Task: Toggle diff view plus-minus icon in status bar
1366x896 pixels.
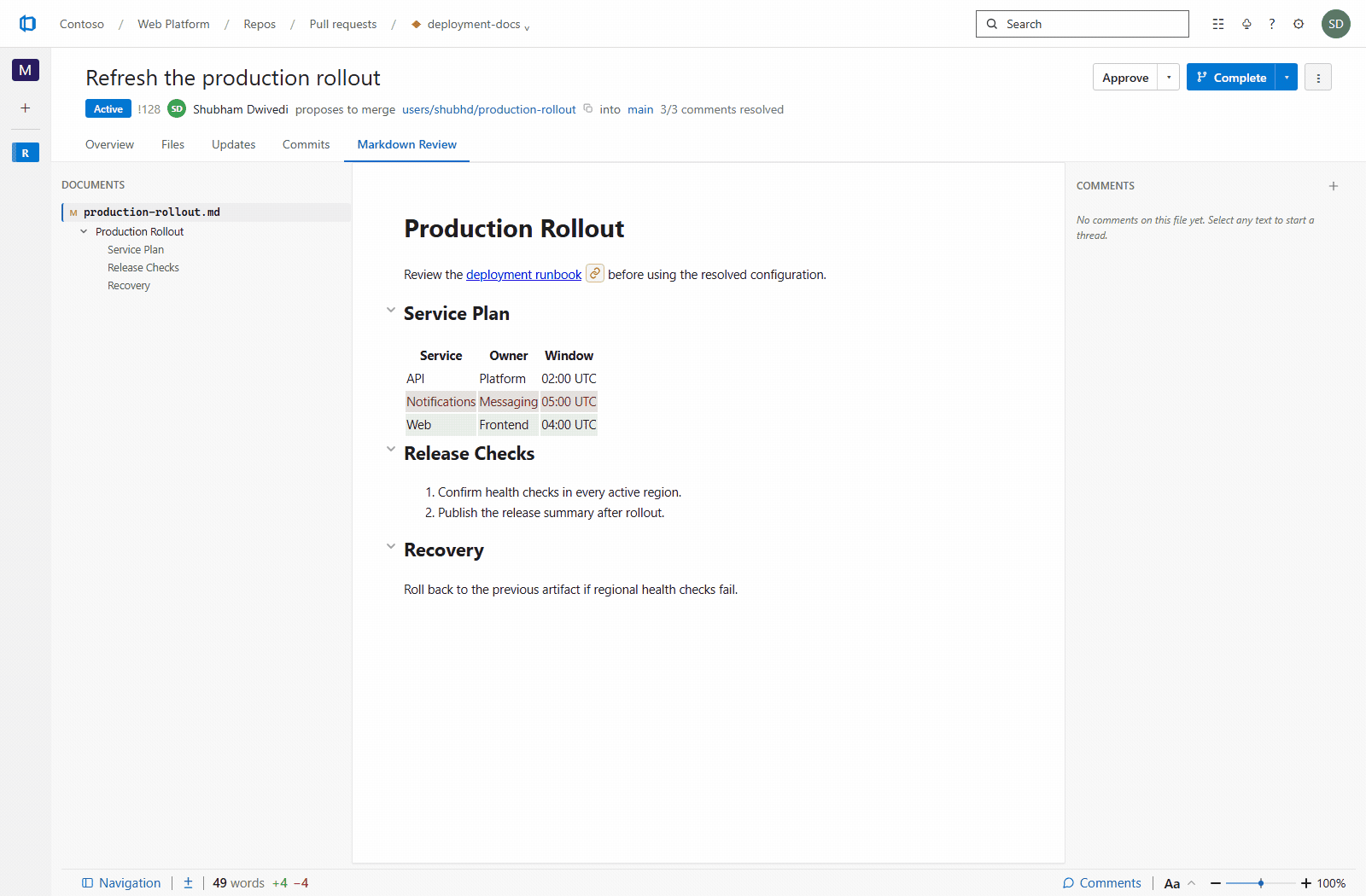Action: [x=188, y=883]
